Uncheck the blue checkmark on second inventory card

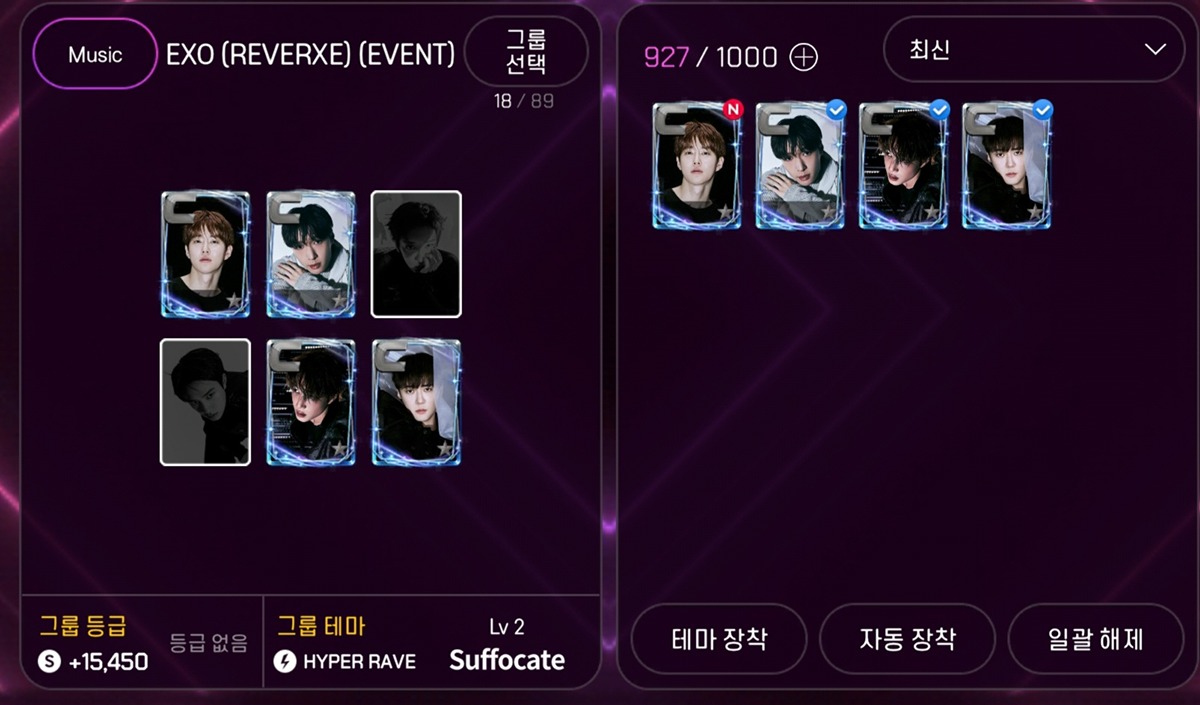tap(836, 110)
